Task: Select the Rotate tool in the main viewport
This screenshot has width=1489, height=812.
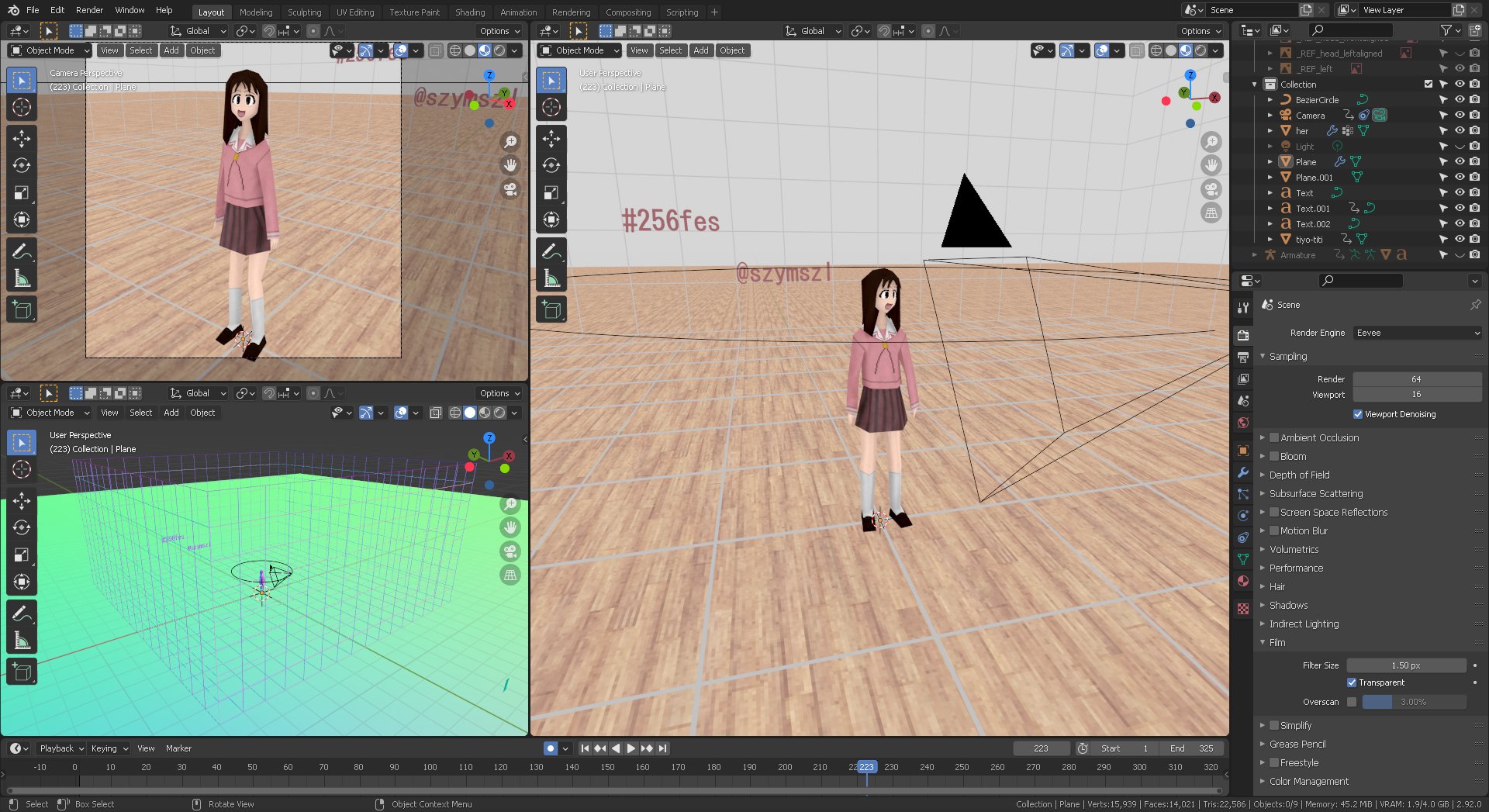Action: tap(551, 166)
